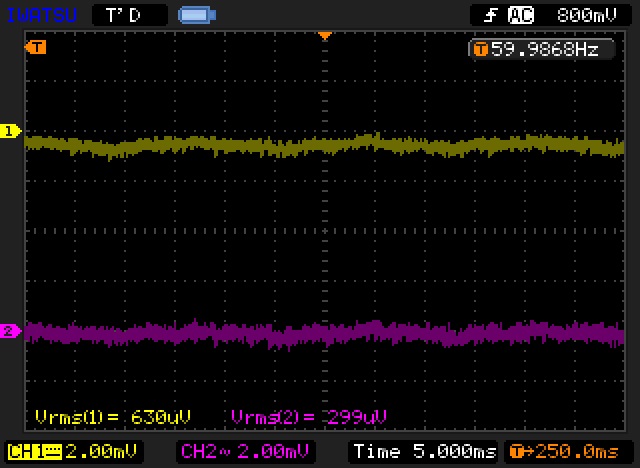Select the yellow channel 1 ground marker
640x468 pixels.
point(10,131)
